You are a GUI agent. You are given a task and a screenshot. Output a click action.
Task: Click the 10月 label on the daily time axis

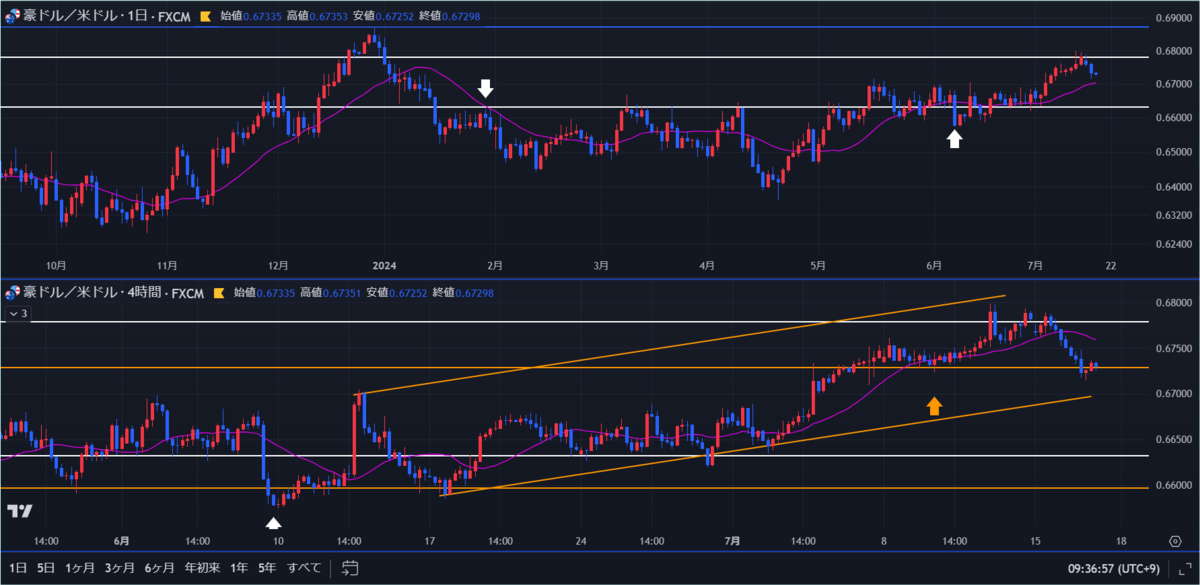[57, 265]
